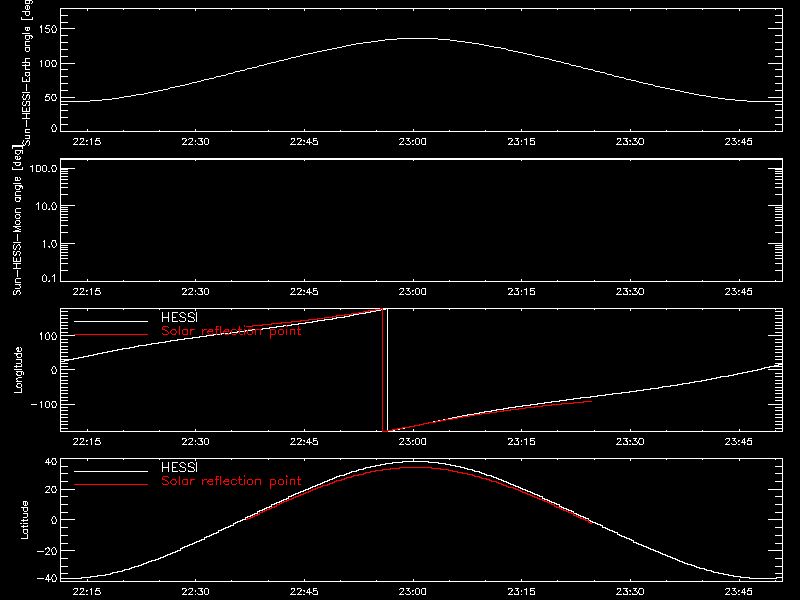Click the '-100' tick on the Longitude axis

(x=44, y=404)
